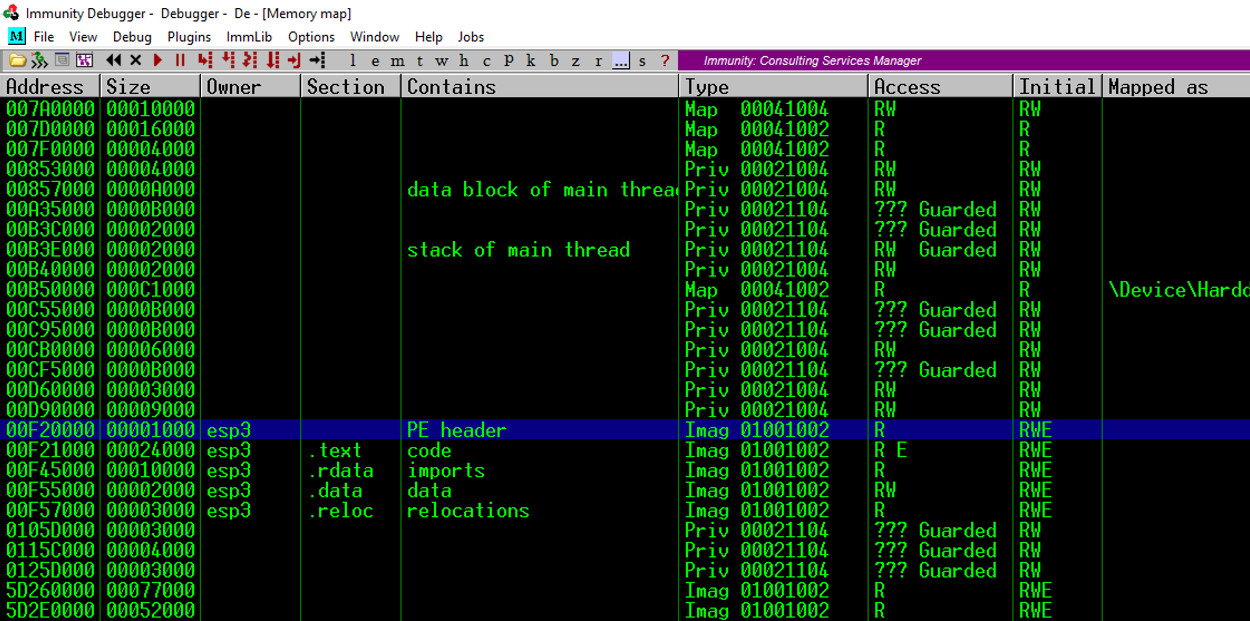
Task: Click the Immunity Consulting Services Manager banner
Action: [x=812, y=61]
